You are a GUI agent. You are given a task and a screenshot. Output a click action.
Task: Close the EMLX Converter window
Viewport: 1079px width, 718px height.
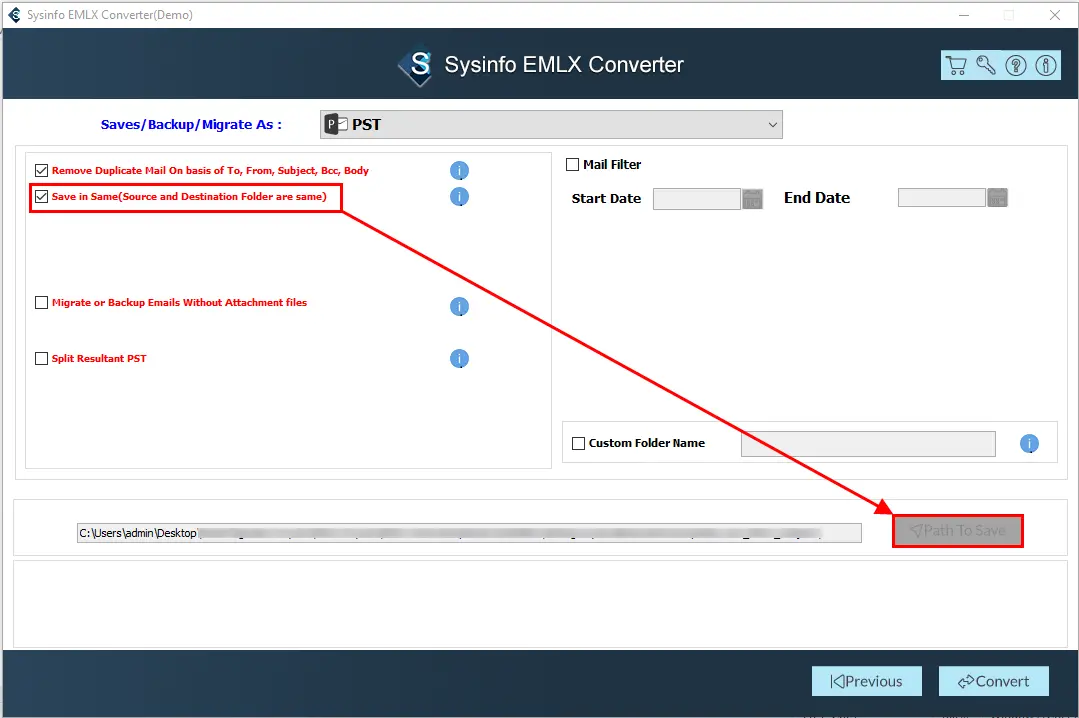pos(1054,14)
